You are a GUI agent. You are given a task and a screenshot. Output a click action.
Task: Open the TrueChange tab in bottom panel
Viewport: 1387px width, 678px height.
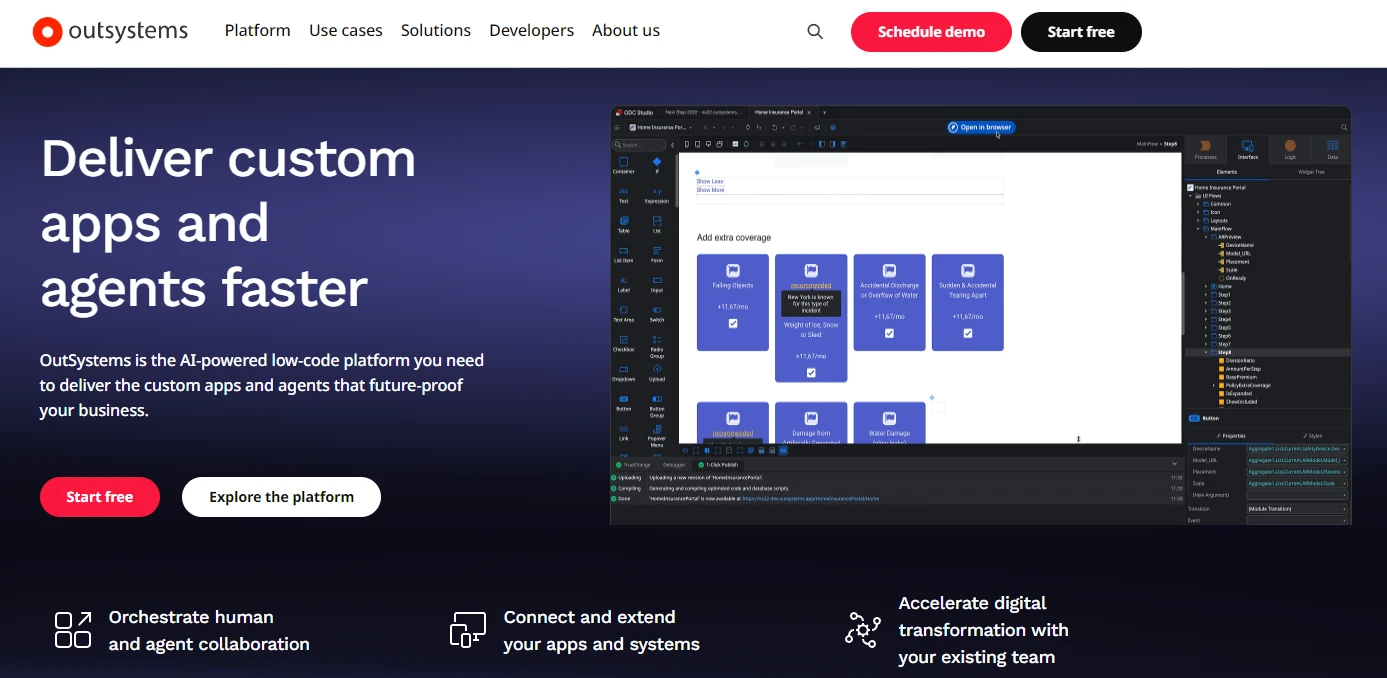[x=633, y=465]
